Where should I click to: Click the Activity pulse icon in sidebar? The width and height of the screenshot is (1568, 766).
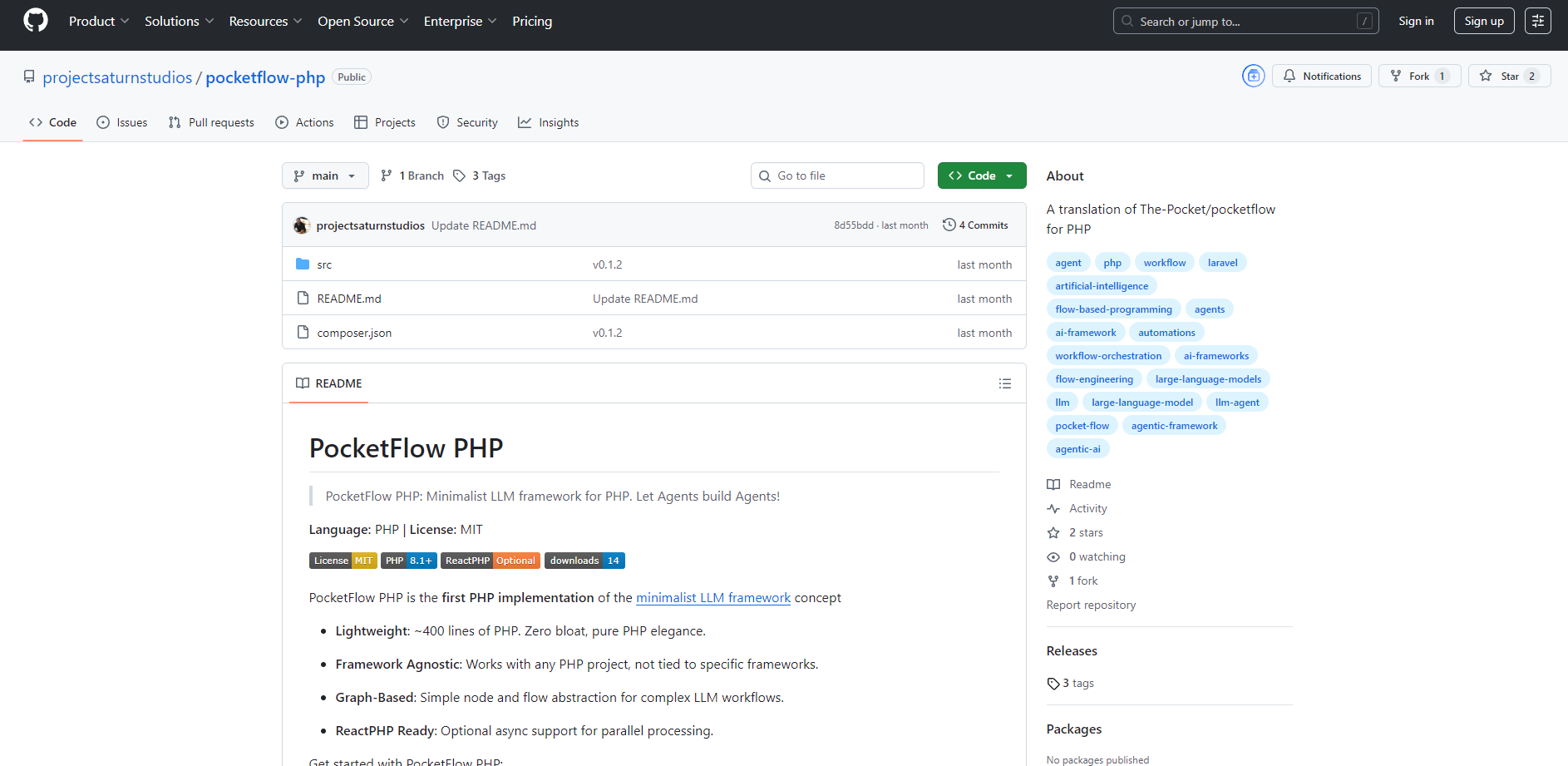pos(1053,508)
